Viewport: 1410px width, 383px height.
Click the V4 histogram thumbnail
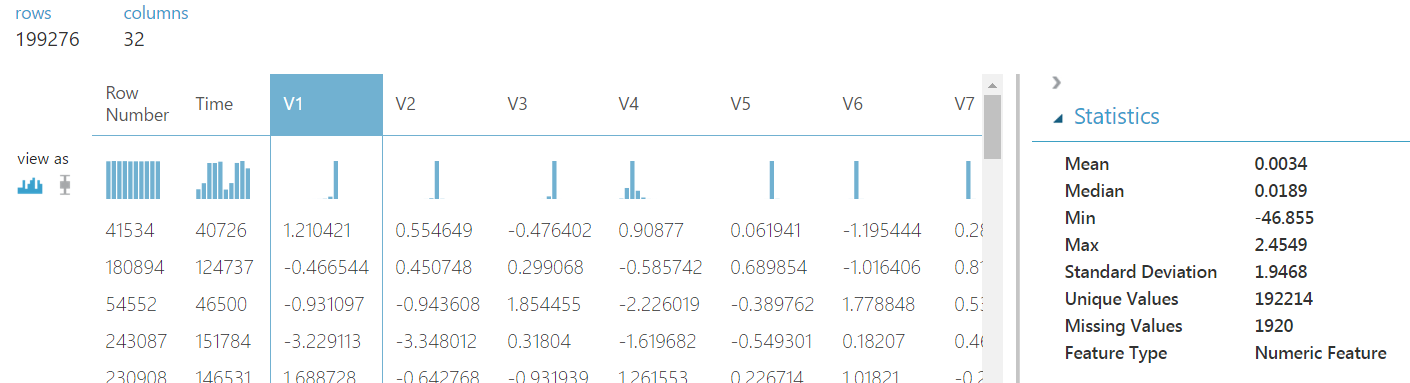[634, 180]
